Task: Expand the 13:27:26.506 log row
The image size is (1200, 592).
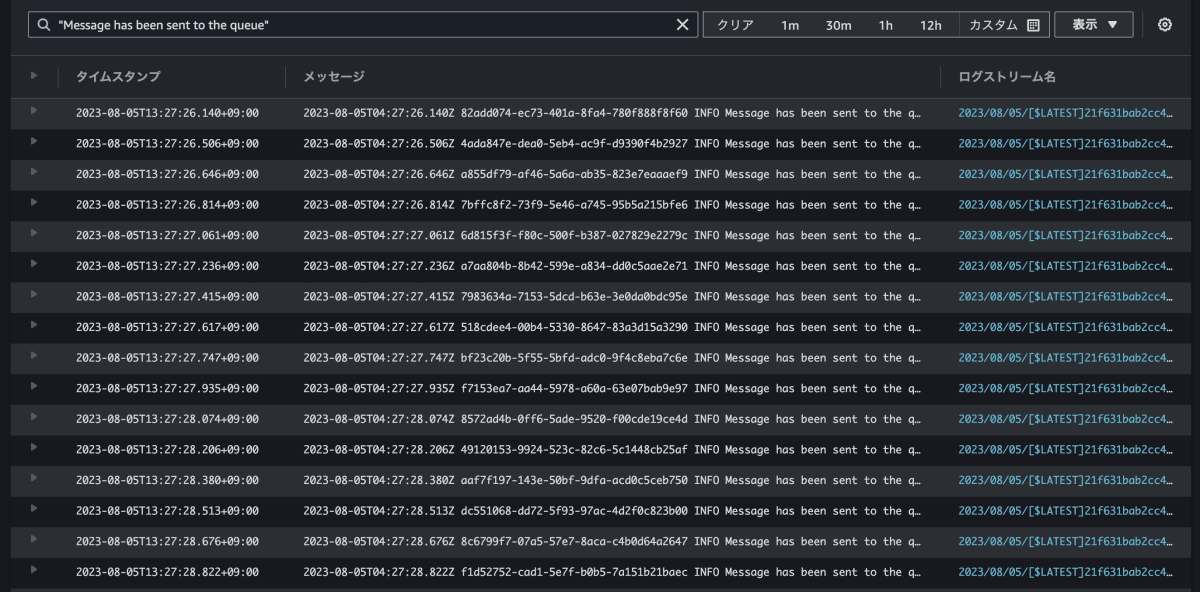Action: 34,141
